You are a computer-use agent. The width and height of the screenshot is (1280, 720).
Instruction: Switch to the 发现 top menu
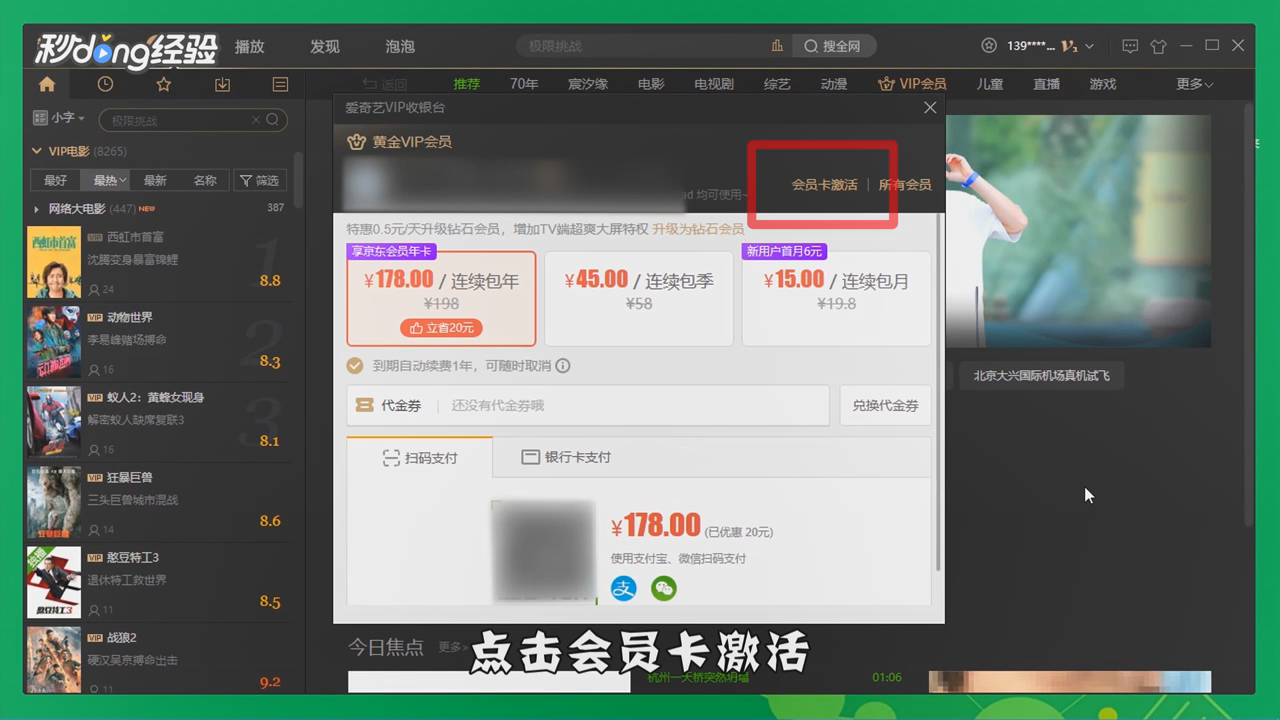pyautogui.click(x=325, y=46)
